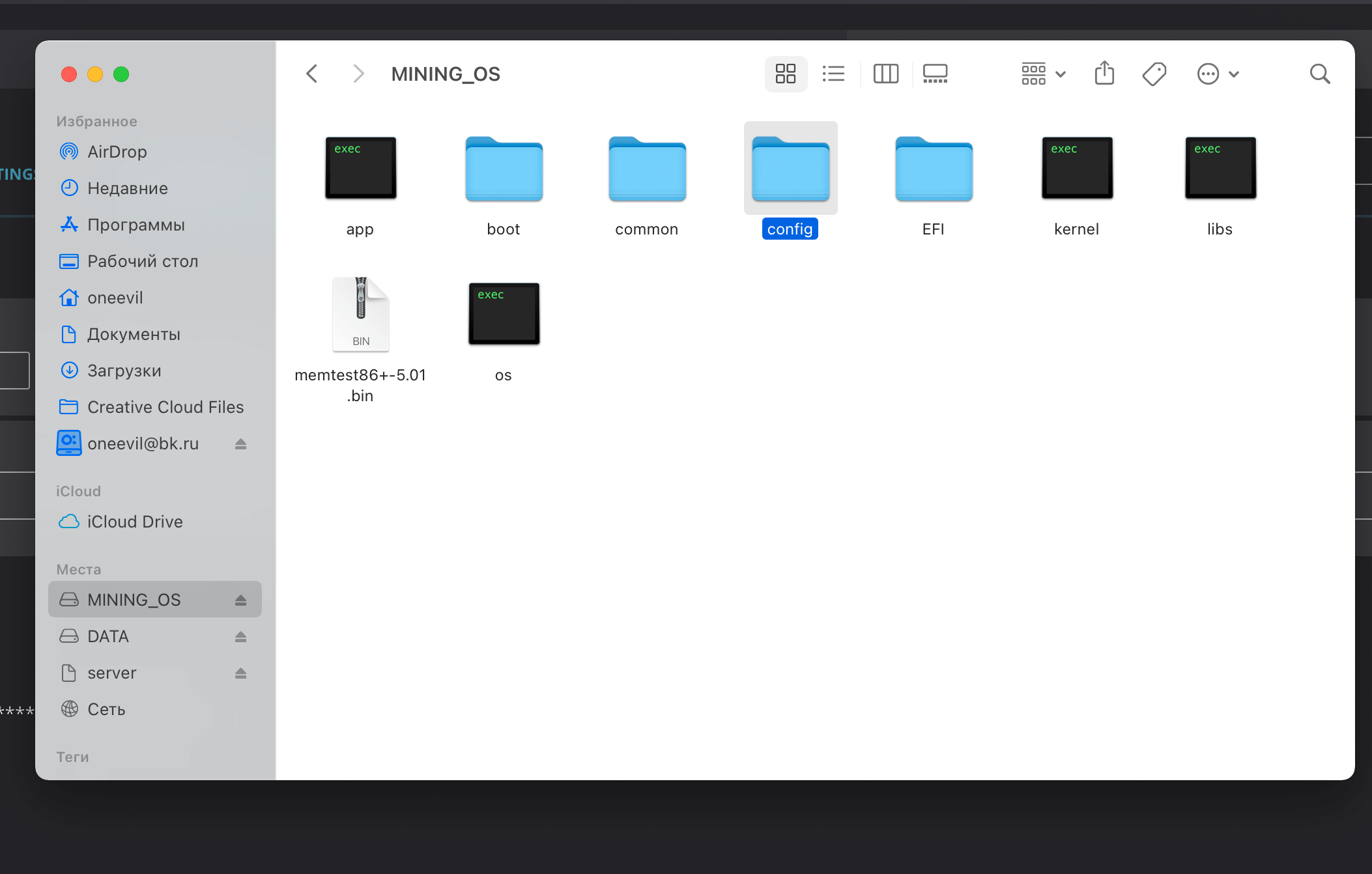Switch to list view

pyautogui.click(x=833, y=74)
